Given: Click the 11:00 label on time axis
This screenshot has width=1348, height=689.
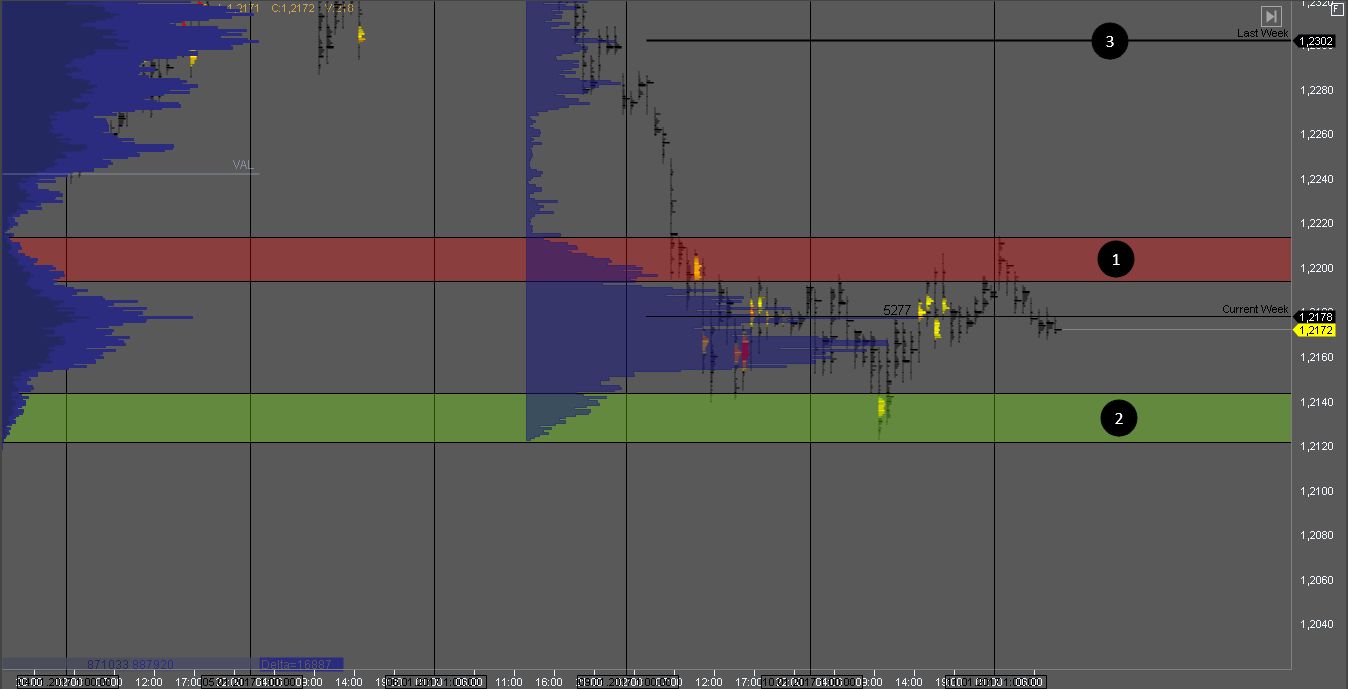Looking at the screenshot, I should (510, 682).
